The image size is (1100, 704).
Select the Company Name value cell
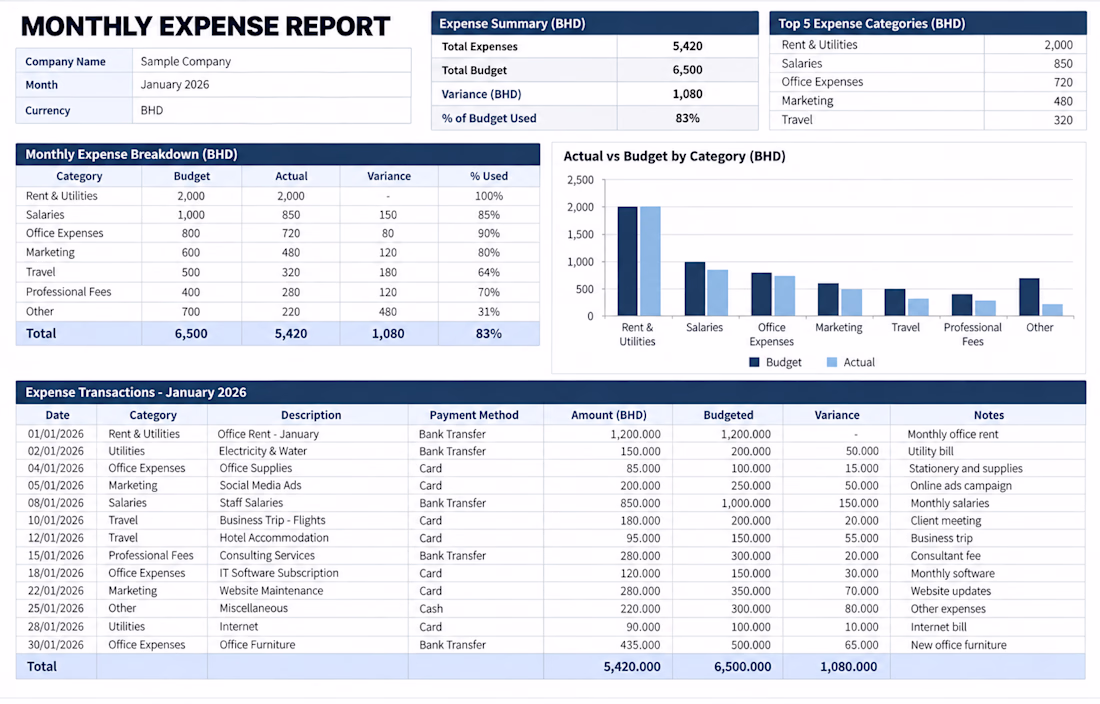tap(271, 61)
